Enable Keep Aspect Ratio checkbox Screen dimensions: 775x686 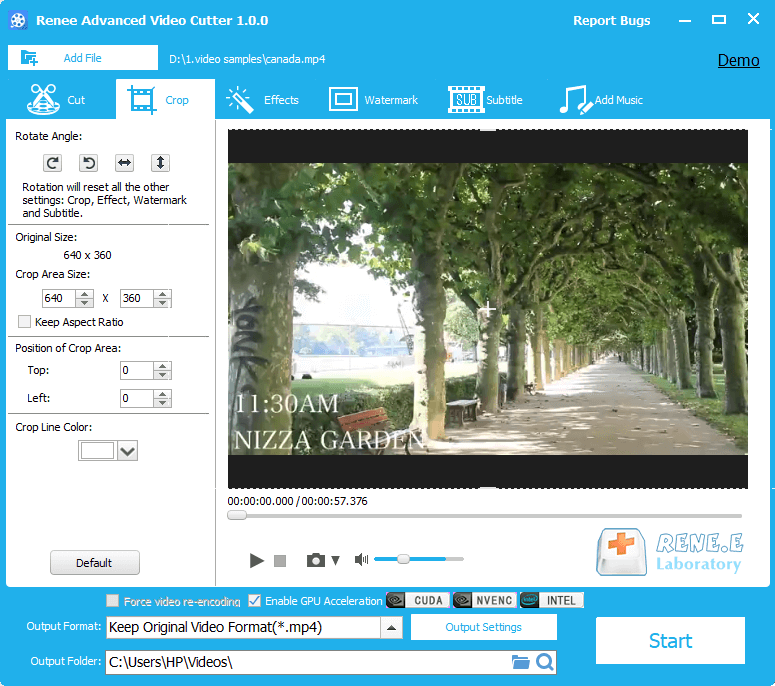point(24,322)
